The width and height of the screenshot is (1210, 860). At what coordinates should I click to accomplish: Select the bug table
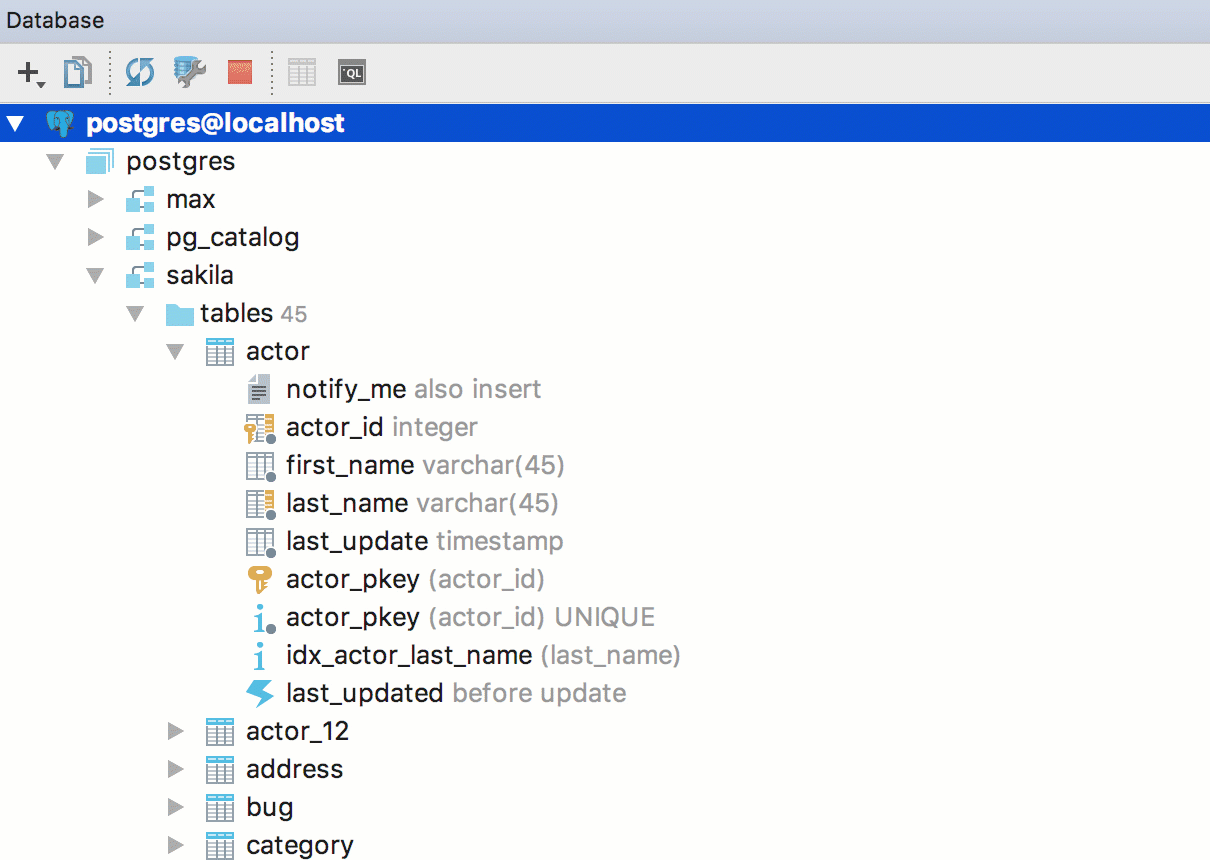click(x=268, y=807)
